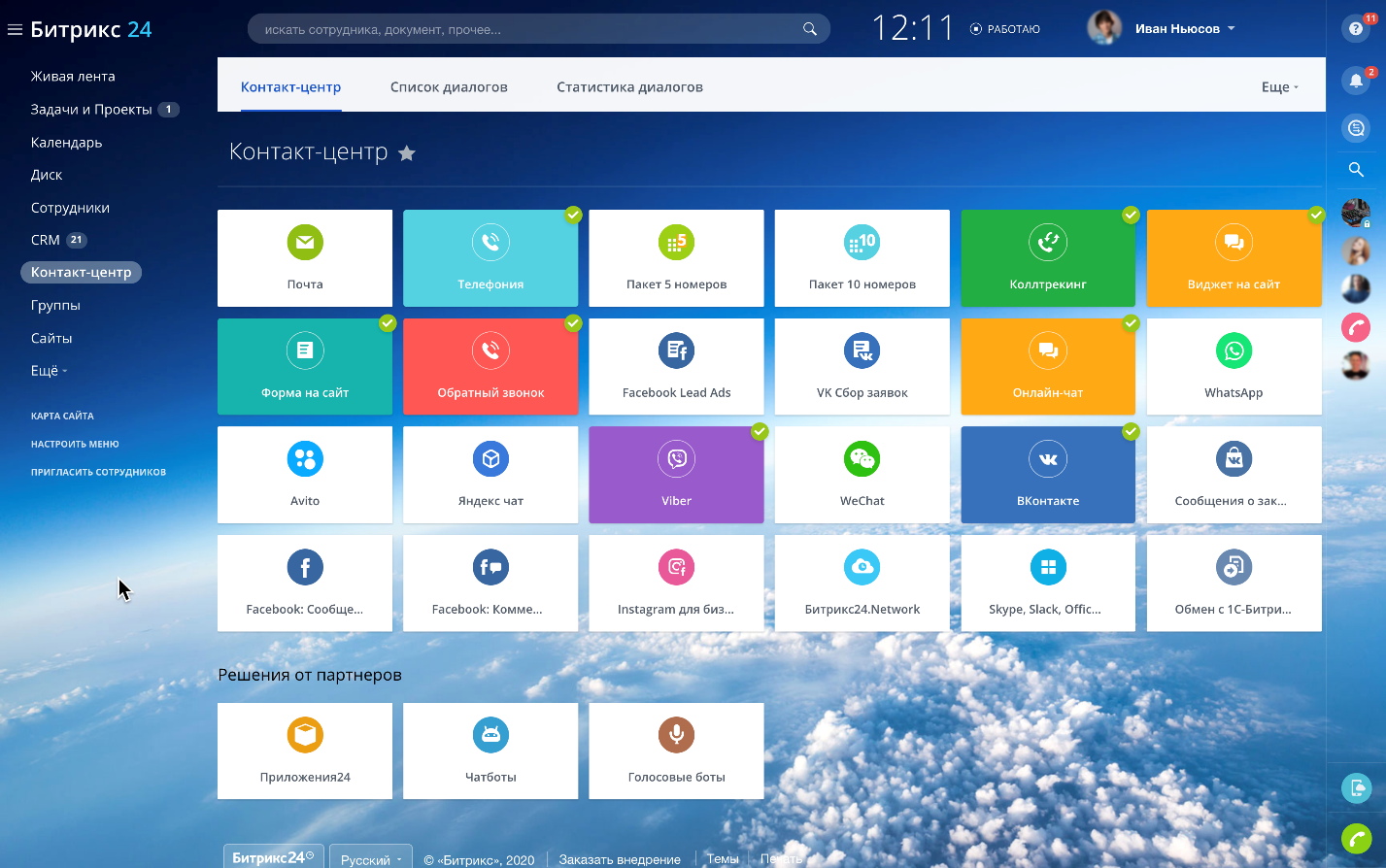The height and width of the screenshot is (868, 1386).
Task: Click ПРИГЛАСИТЬ СОТРУДНИКОВ link
Action: pos(98,472)
